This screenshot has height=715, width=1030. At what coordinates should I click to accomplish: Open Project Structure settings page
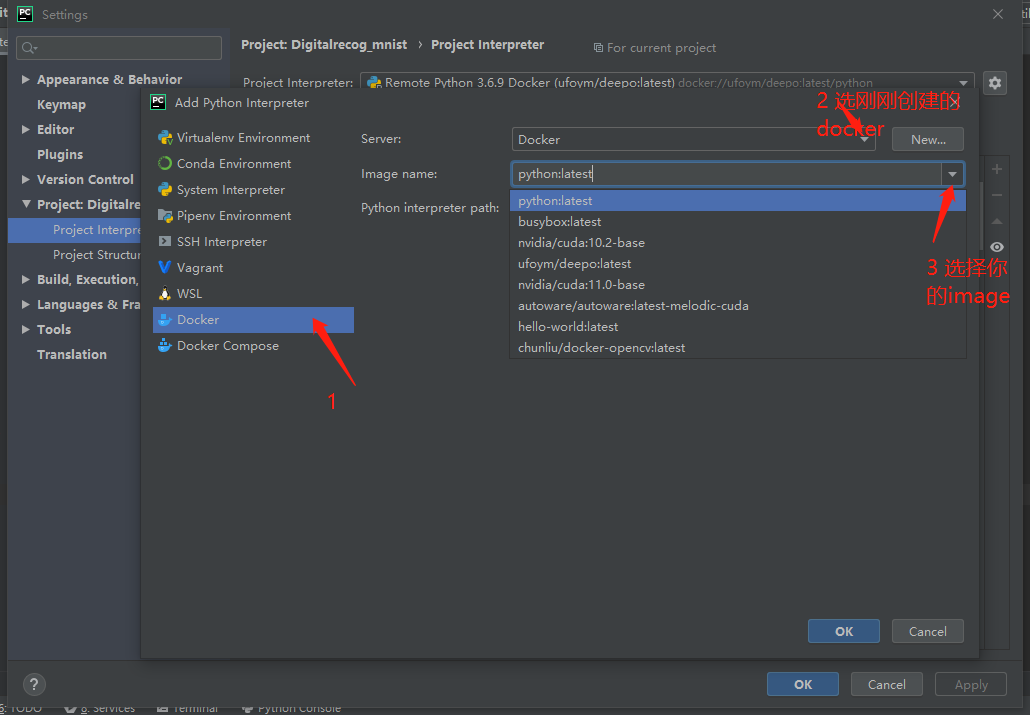pyautogui.click(x=97, y=254)
